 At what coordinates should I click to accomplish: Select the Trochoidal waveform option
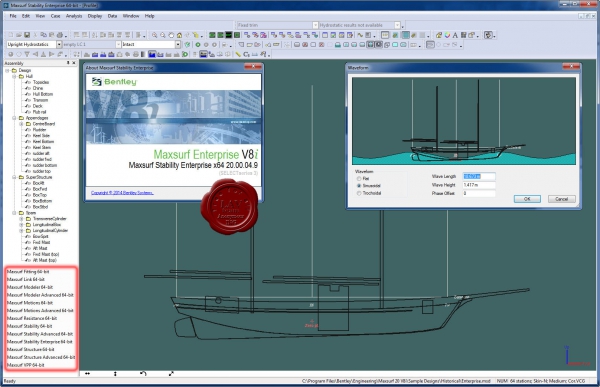click(359, 193)
